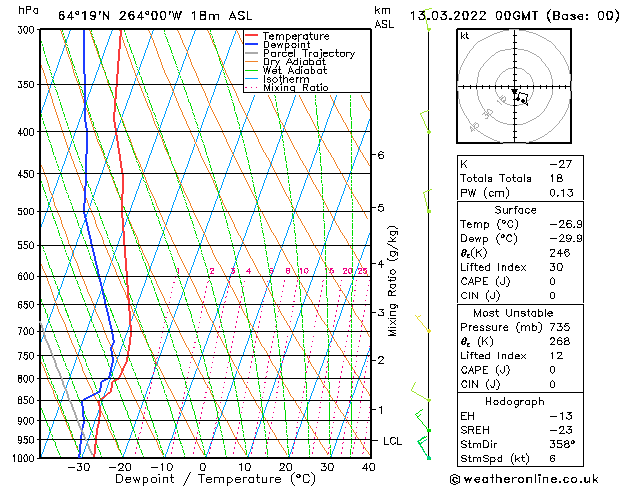Click the 'Temperature' legend entry
This screenshot has height=486, width=629.
point(296,36)
